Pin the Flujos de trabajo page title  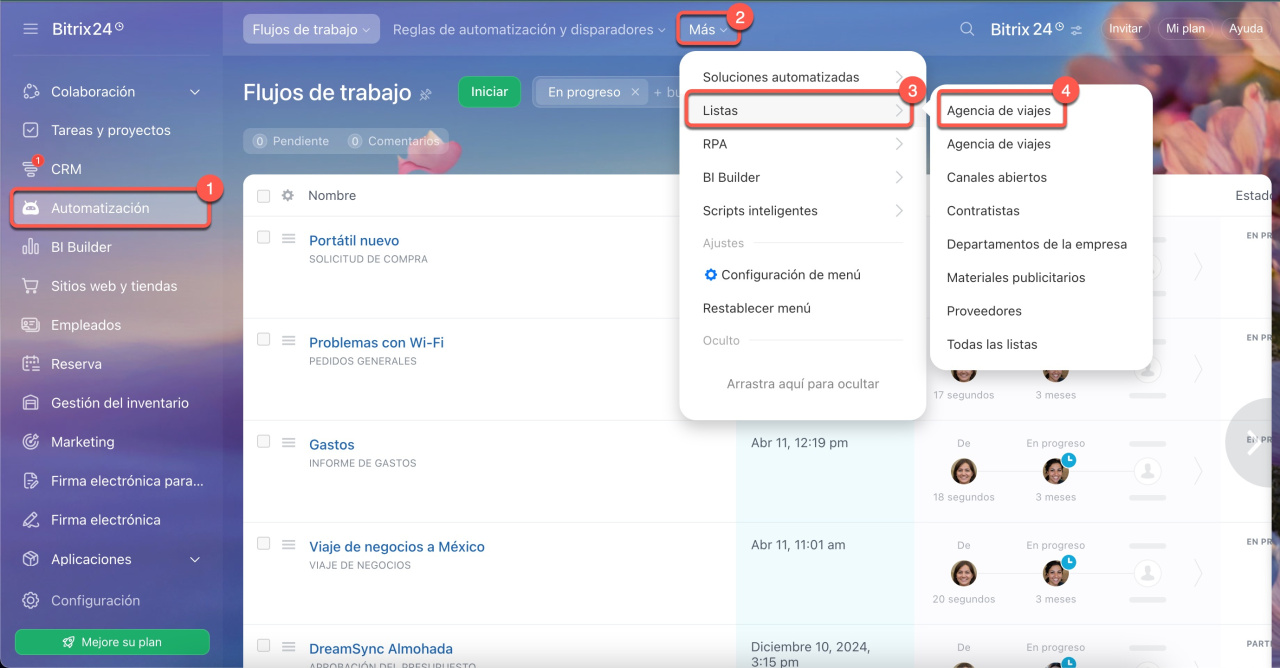click(426, 94)
